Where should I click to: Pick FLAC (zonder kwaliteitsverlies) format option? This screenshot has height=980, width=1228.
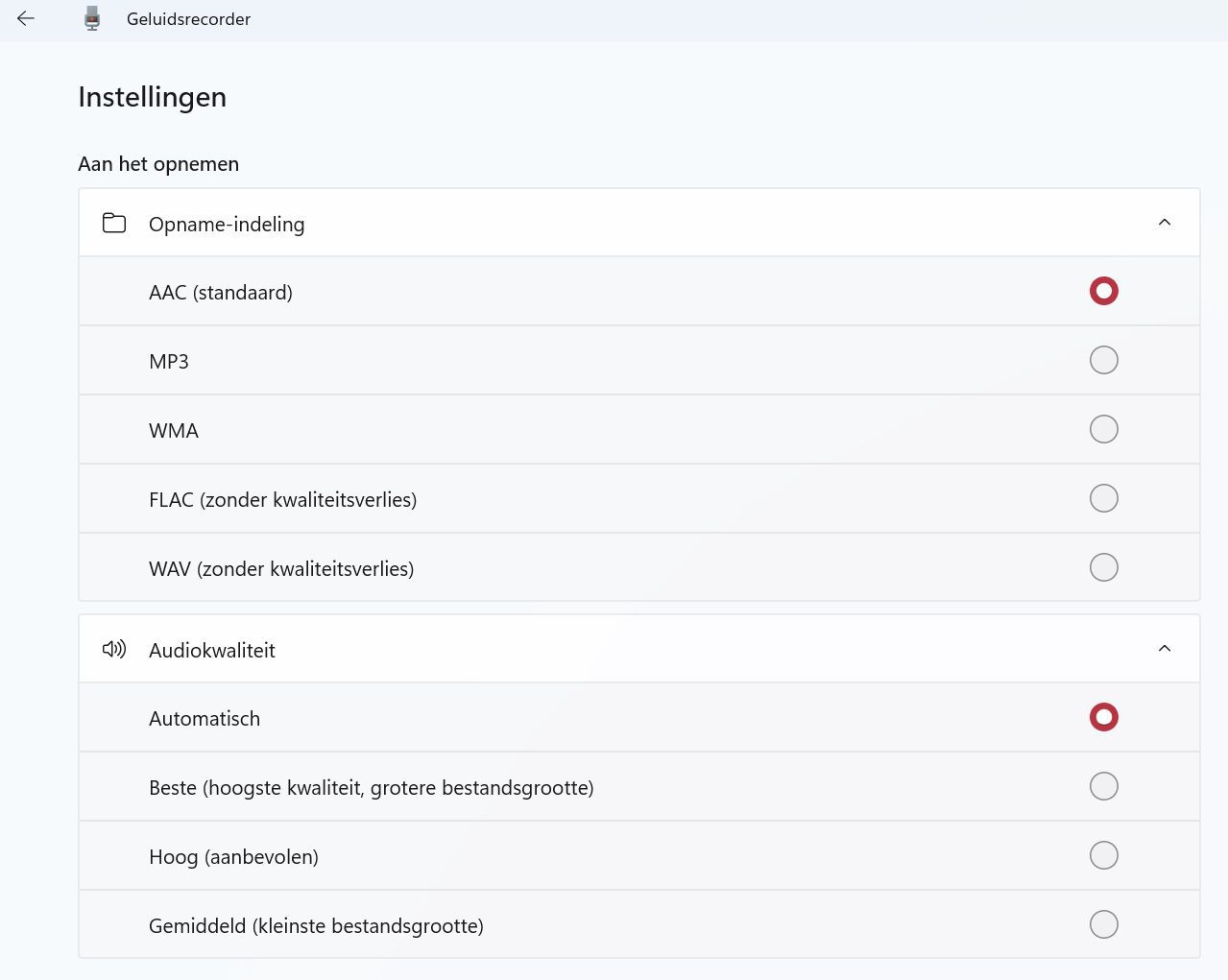coord(1103,498)
